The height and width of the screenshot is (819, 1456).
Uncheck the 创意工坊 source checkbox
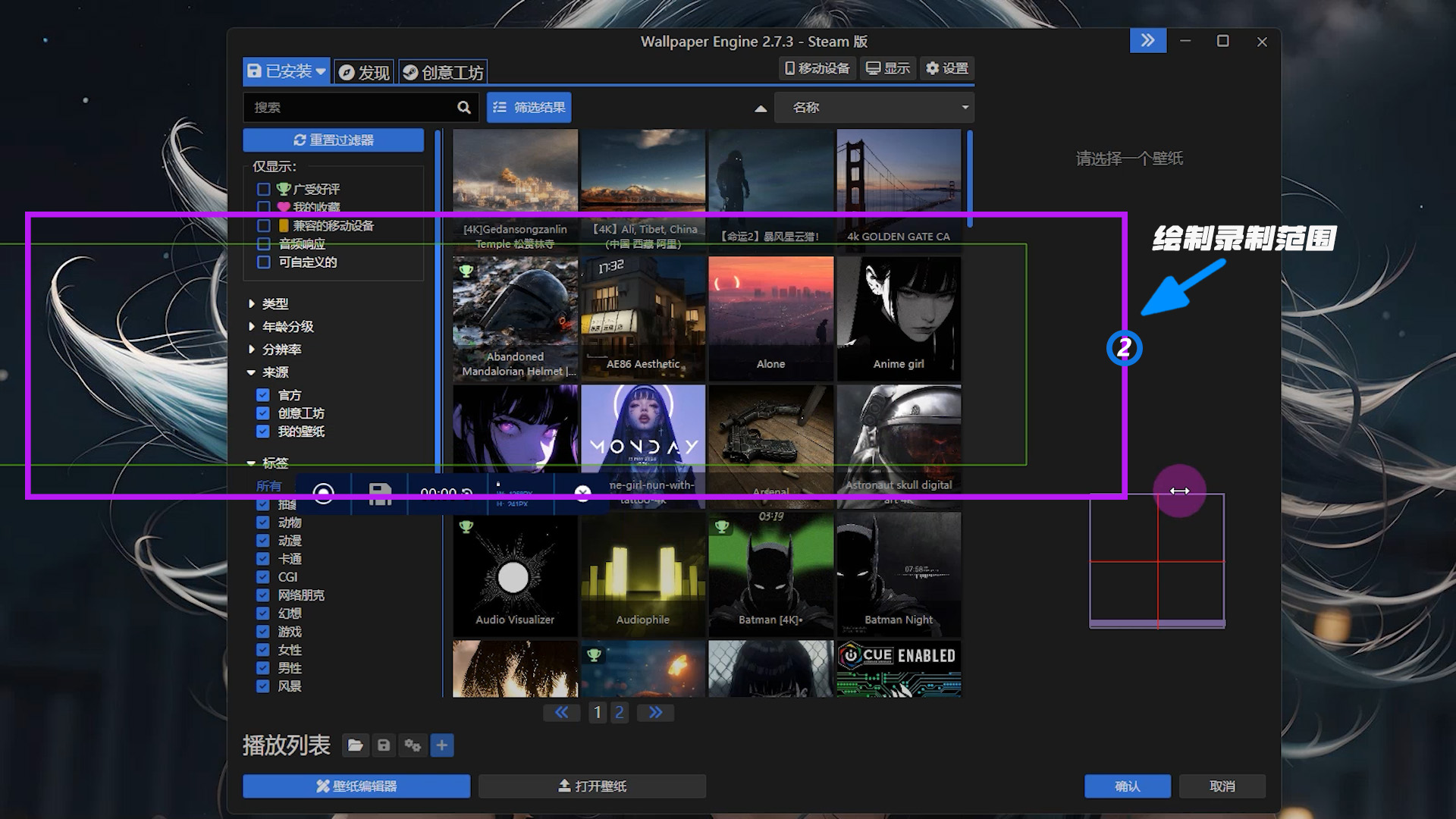point(263,413)
